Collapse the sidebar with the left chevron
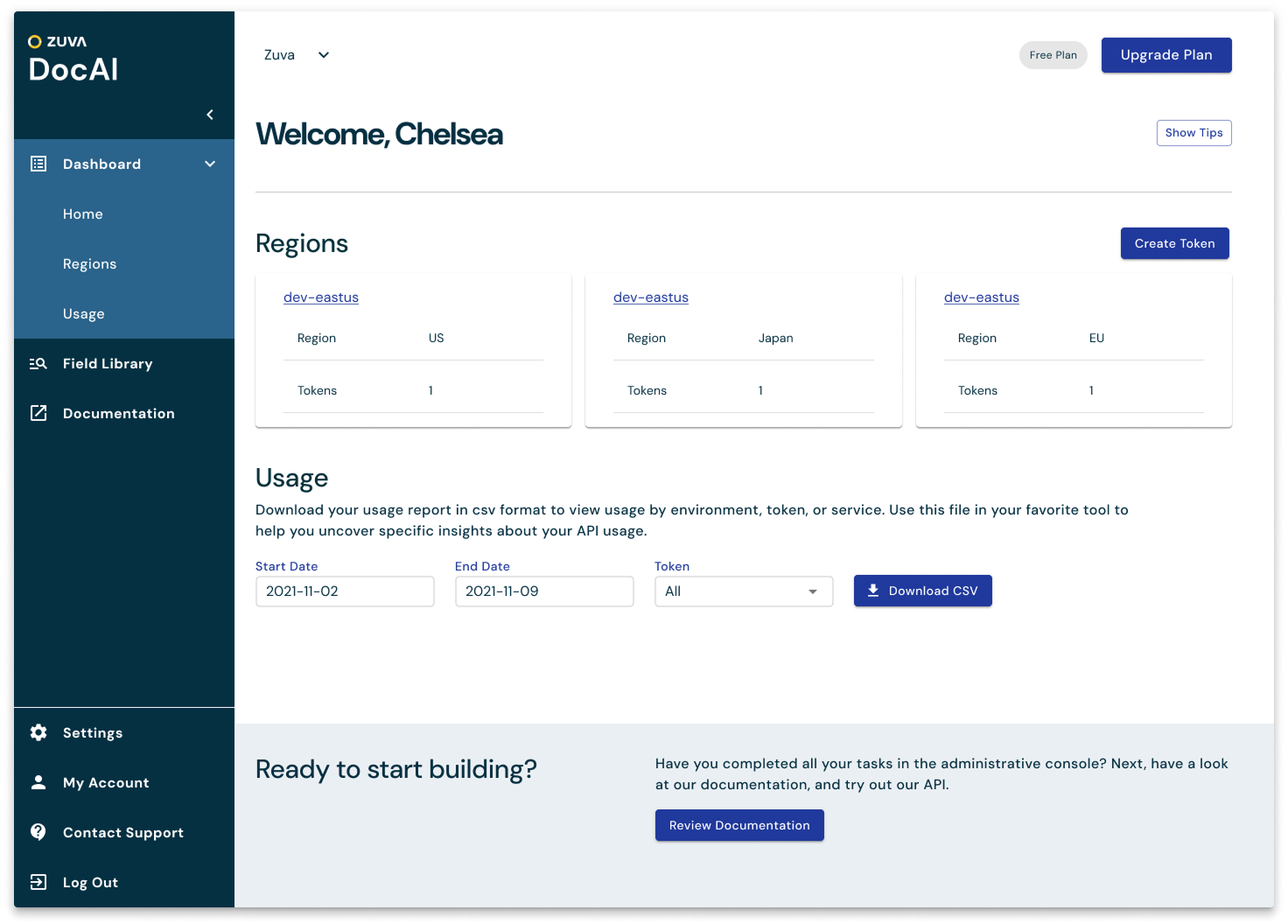This screenshot has height=924, width=1288. click(x=210, y=115)
